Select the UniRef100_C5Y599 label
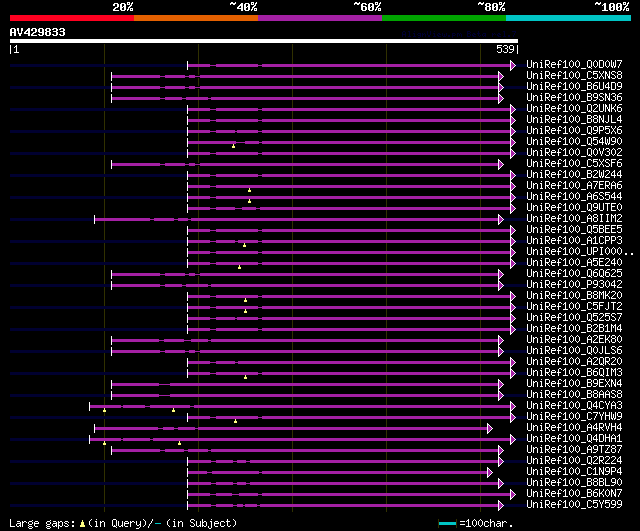Screen dimensions: 640x531 pos(574,505)
